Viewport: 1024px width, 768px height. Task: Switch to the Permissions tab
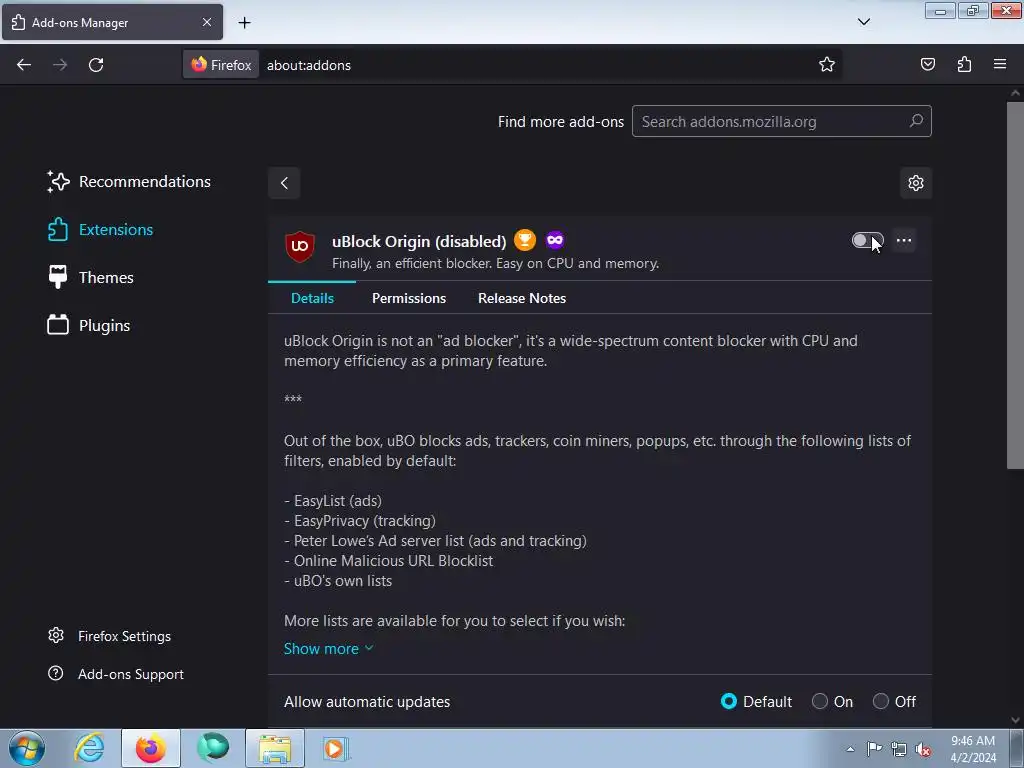409,298
